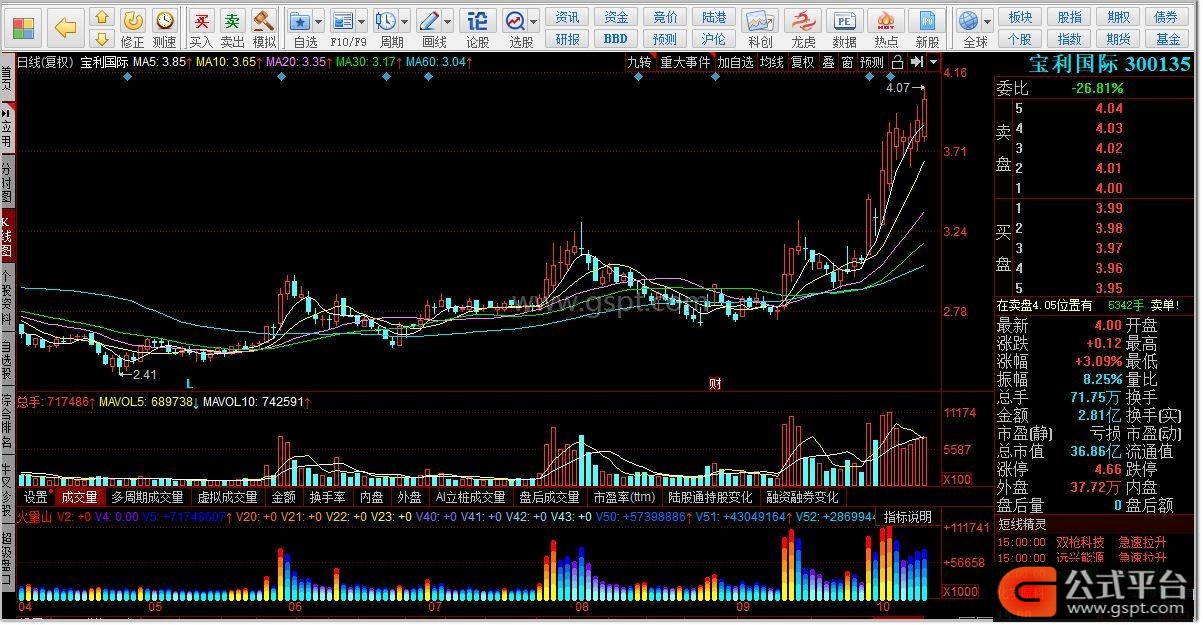This screenshot has width=1203, height=625.
Task: Click the 竞价 auction button
Action: 665,17
